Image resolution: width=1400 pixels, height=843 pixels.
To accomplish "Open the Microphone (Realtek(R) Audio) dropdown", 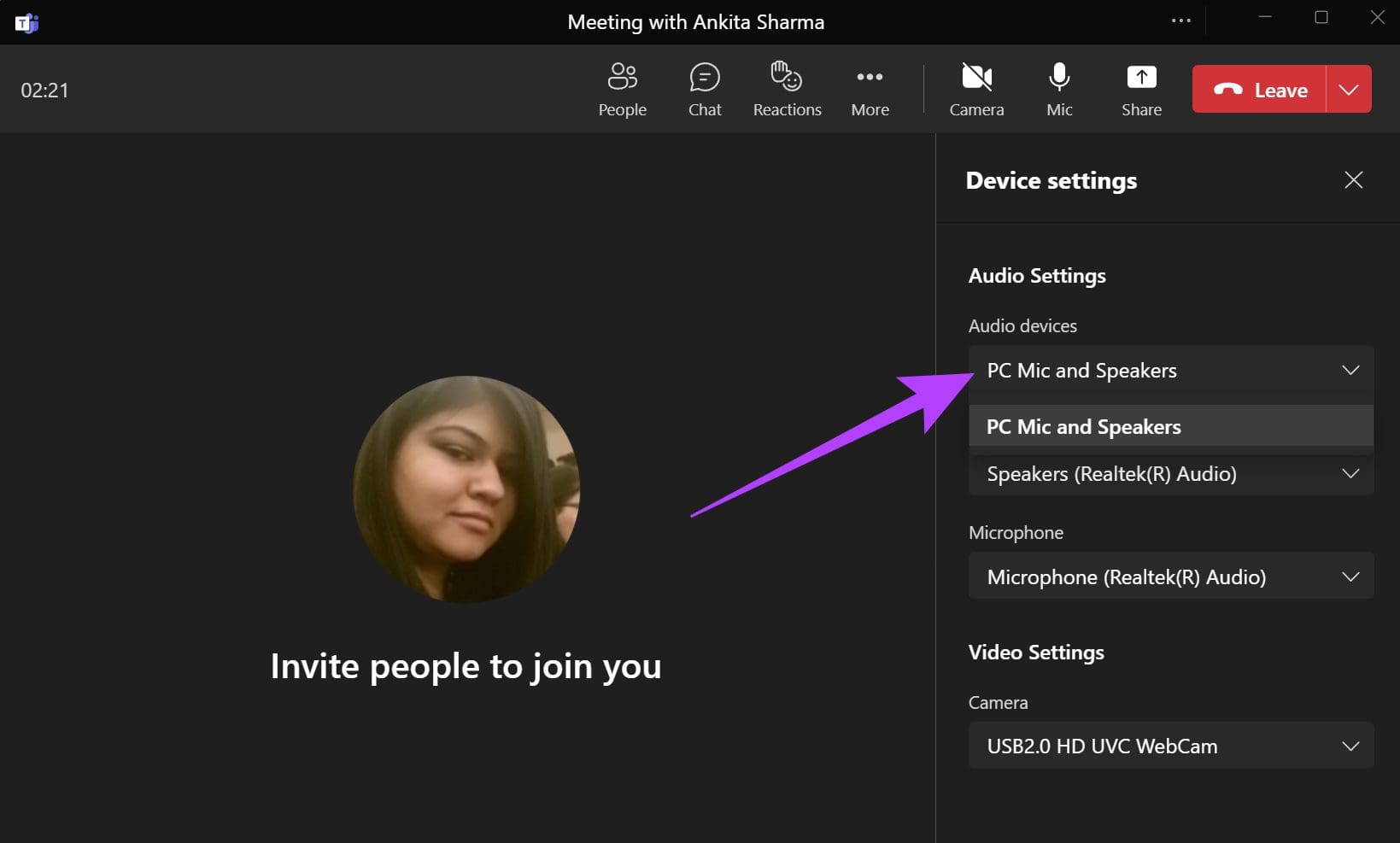I will (x=1171, y=577).
